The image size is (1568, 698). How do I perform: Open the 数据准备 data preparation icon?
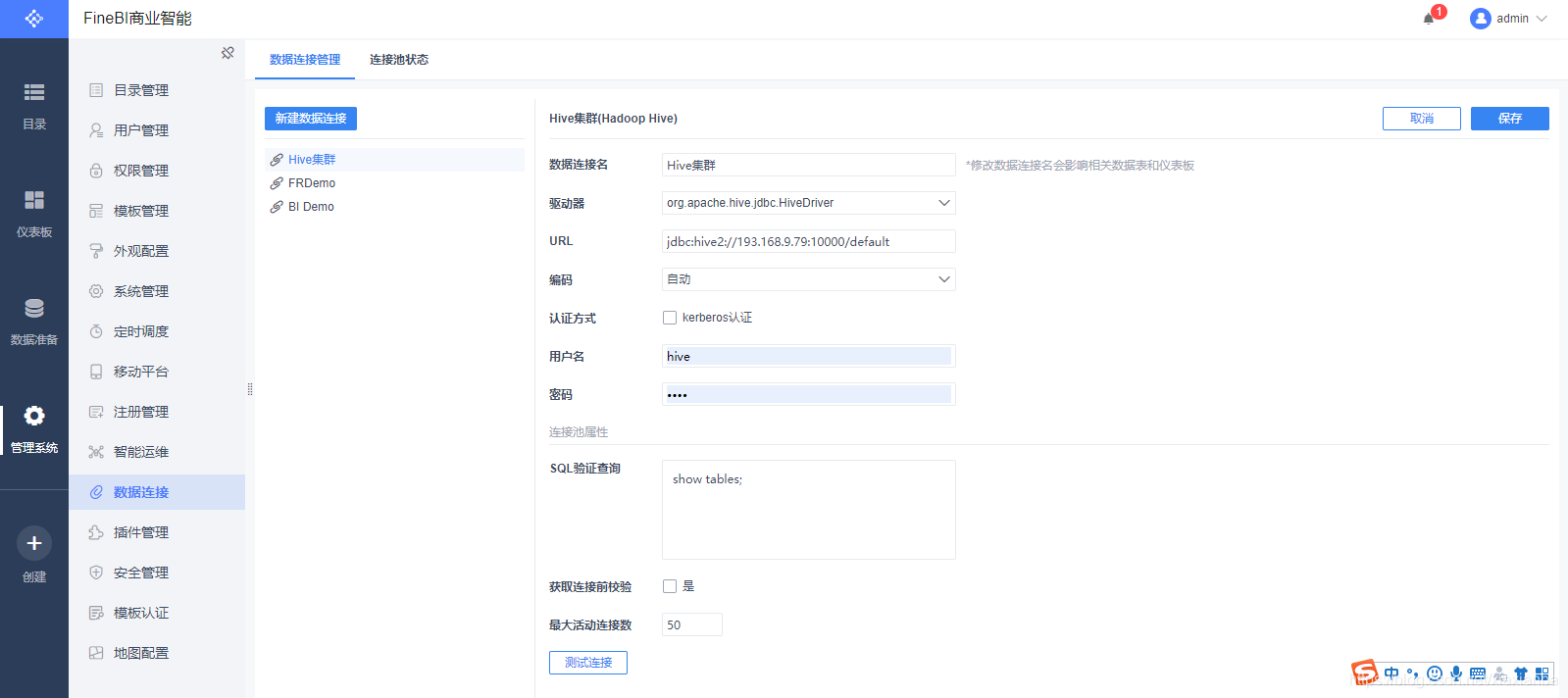coord(34,308)
